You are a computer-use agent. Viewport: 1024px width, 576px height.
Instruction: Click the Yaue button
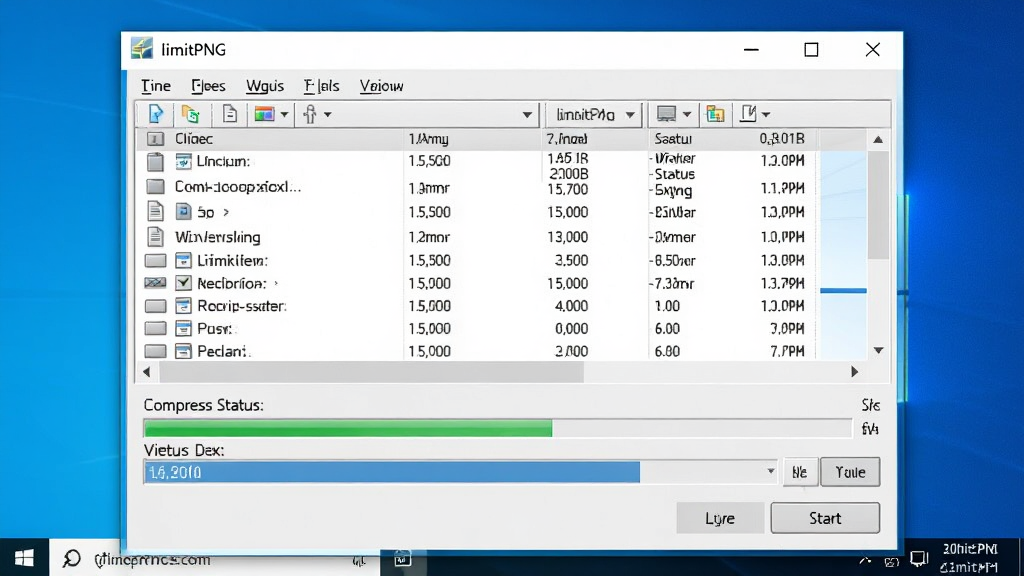[850, 472]
